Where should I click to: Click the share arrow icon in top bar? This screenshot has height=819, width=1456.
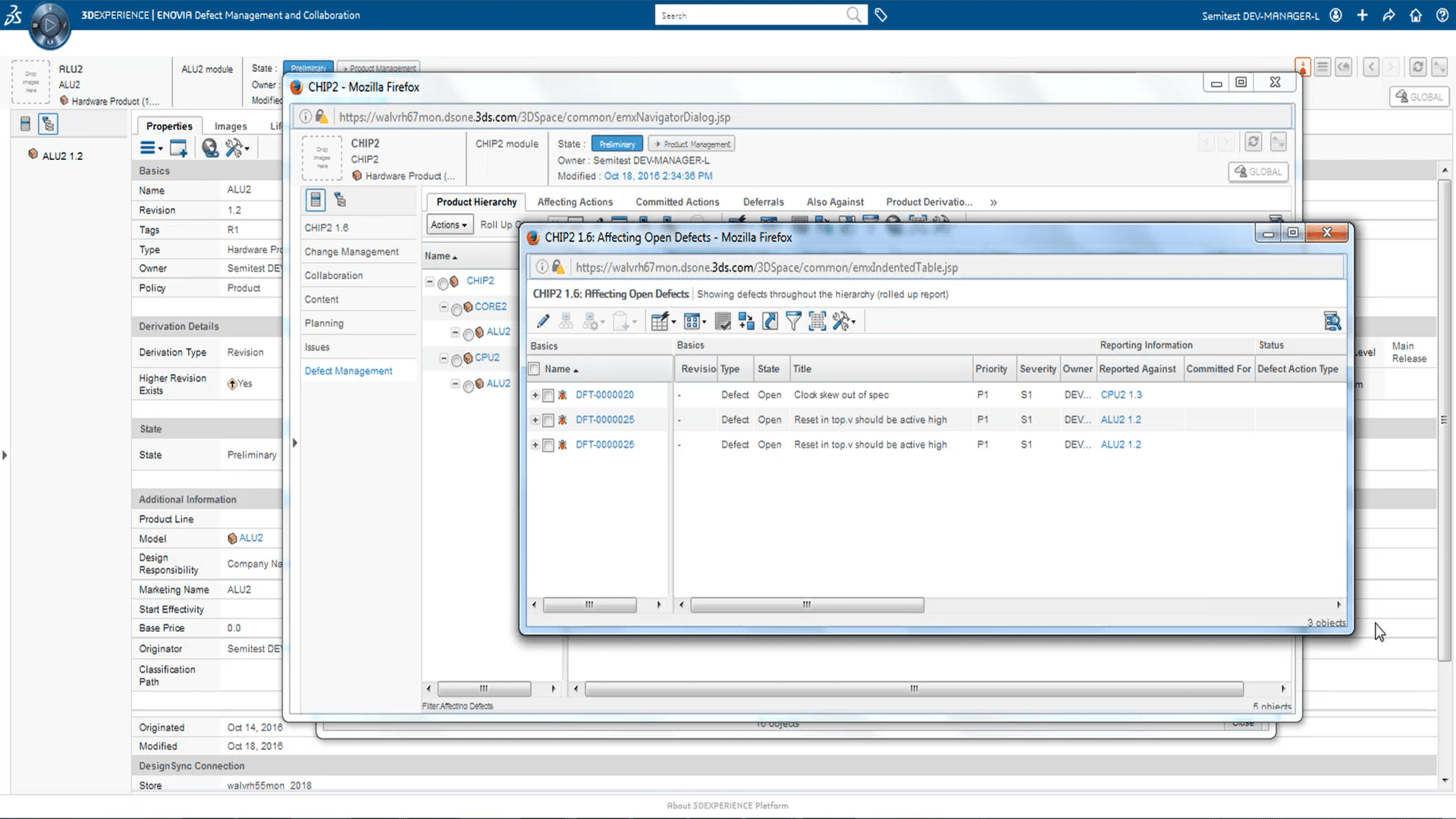[1389, 15]
